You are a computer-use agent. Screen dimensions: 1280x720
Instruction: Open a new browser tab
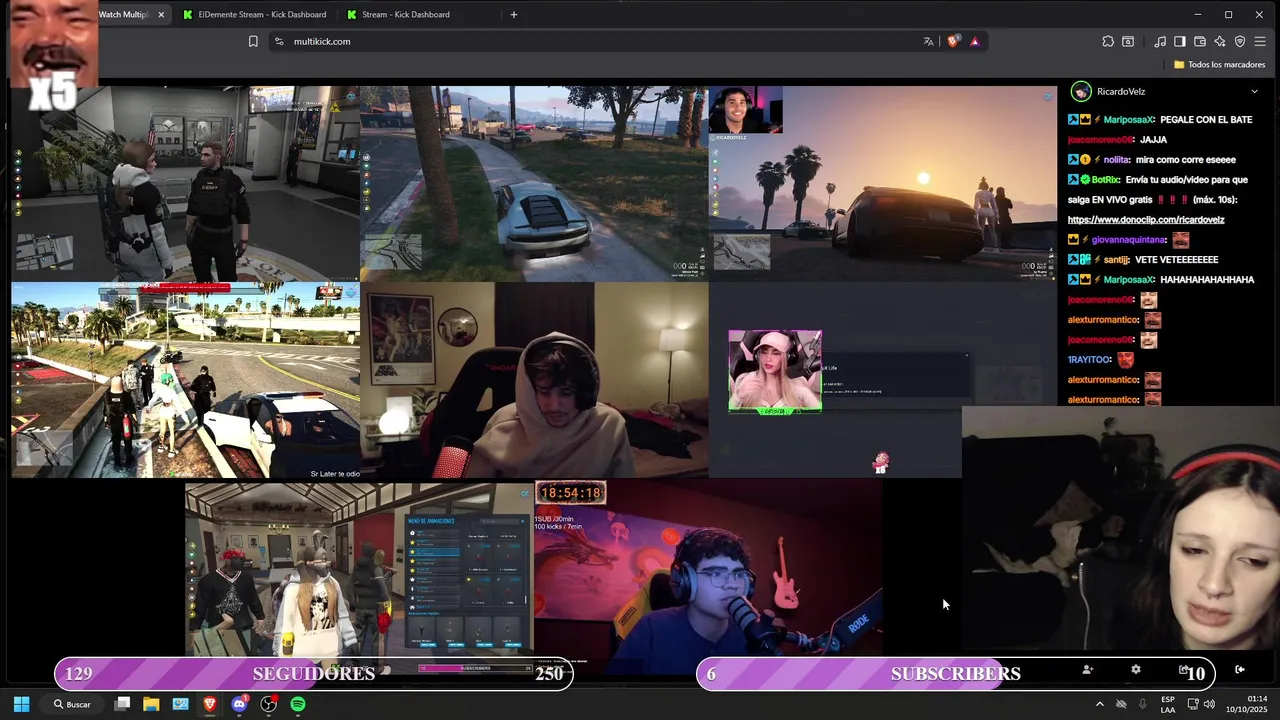click(x=514, y=14)
